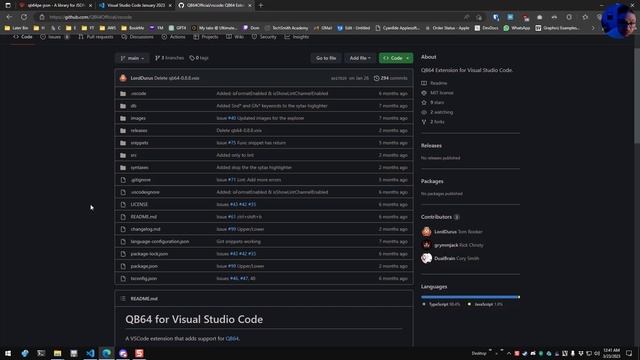Screen dimensions: 640x360
Task: Click issue #40 link in images row
Action: pos(232,118)
